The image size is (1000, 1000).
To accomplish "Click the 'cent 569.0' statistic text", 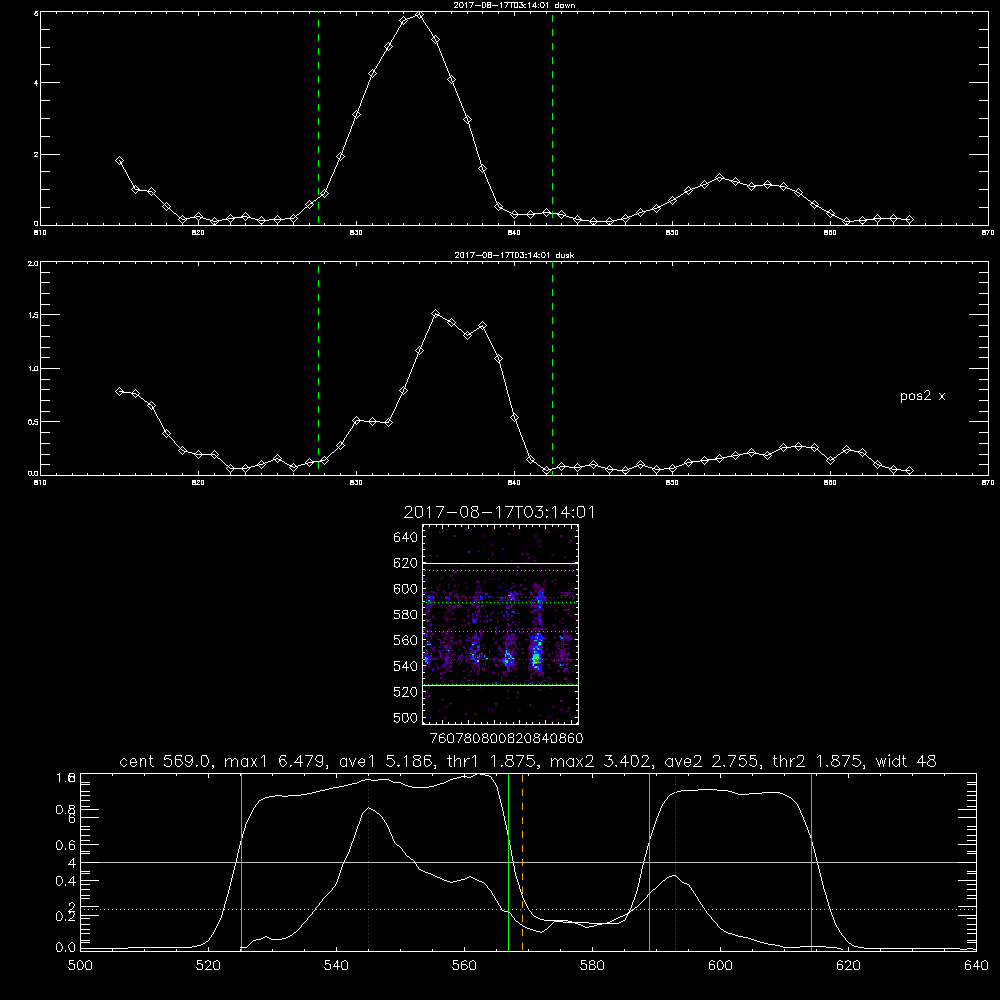I will (165, 761).
